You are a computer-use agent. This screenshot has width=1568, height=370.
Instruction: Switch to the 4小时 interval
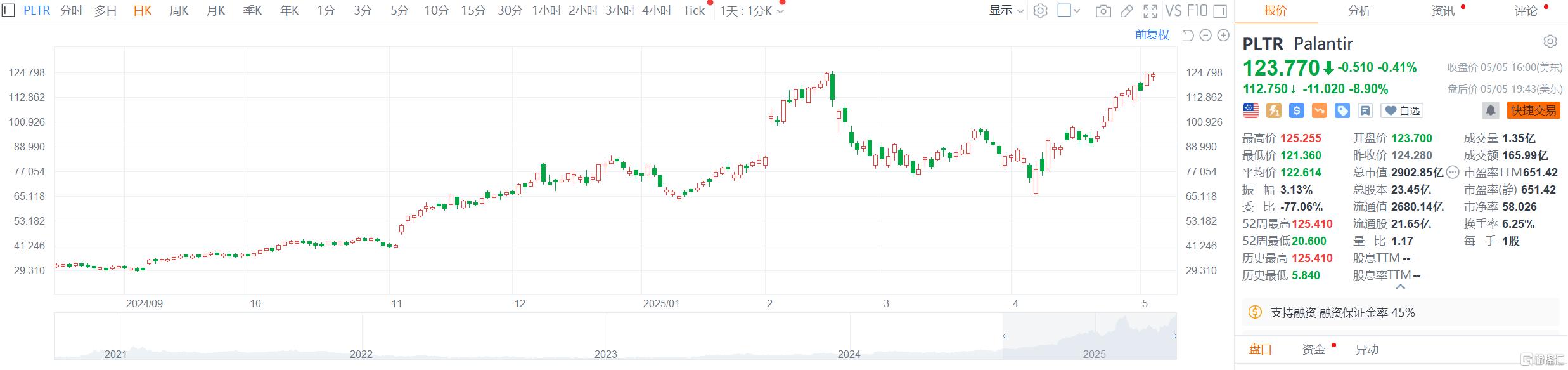(657, 11)
